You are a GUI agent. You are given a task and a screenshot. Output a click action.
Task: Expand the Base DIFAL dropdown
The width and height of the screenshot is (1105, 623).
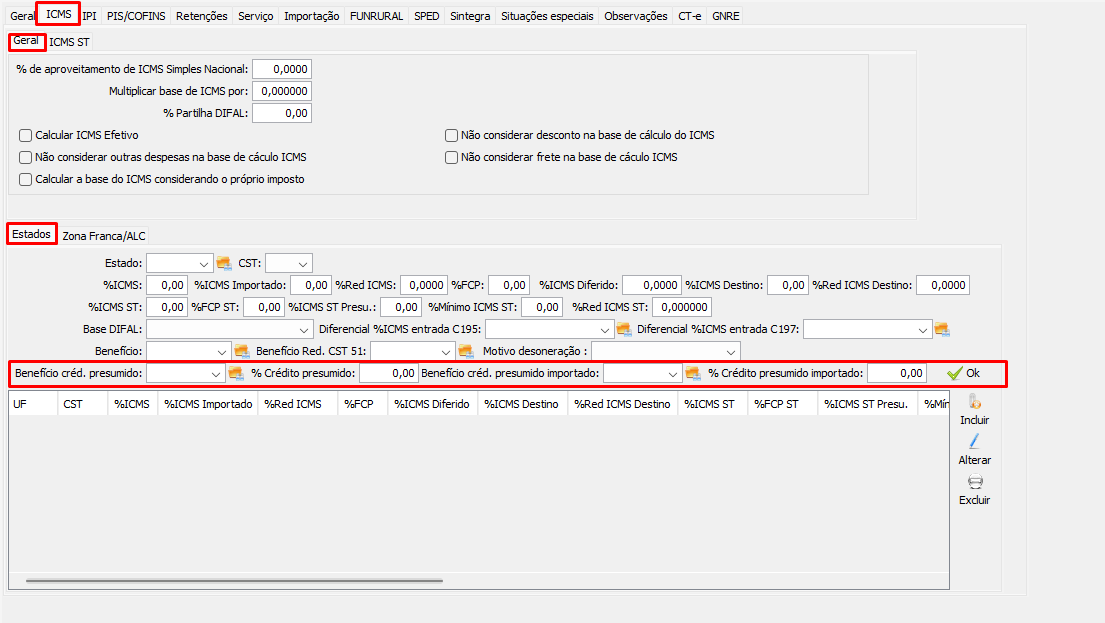coord(230,329)
